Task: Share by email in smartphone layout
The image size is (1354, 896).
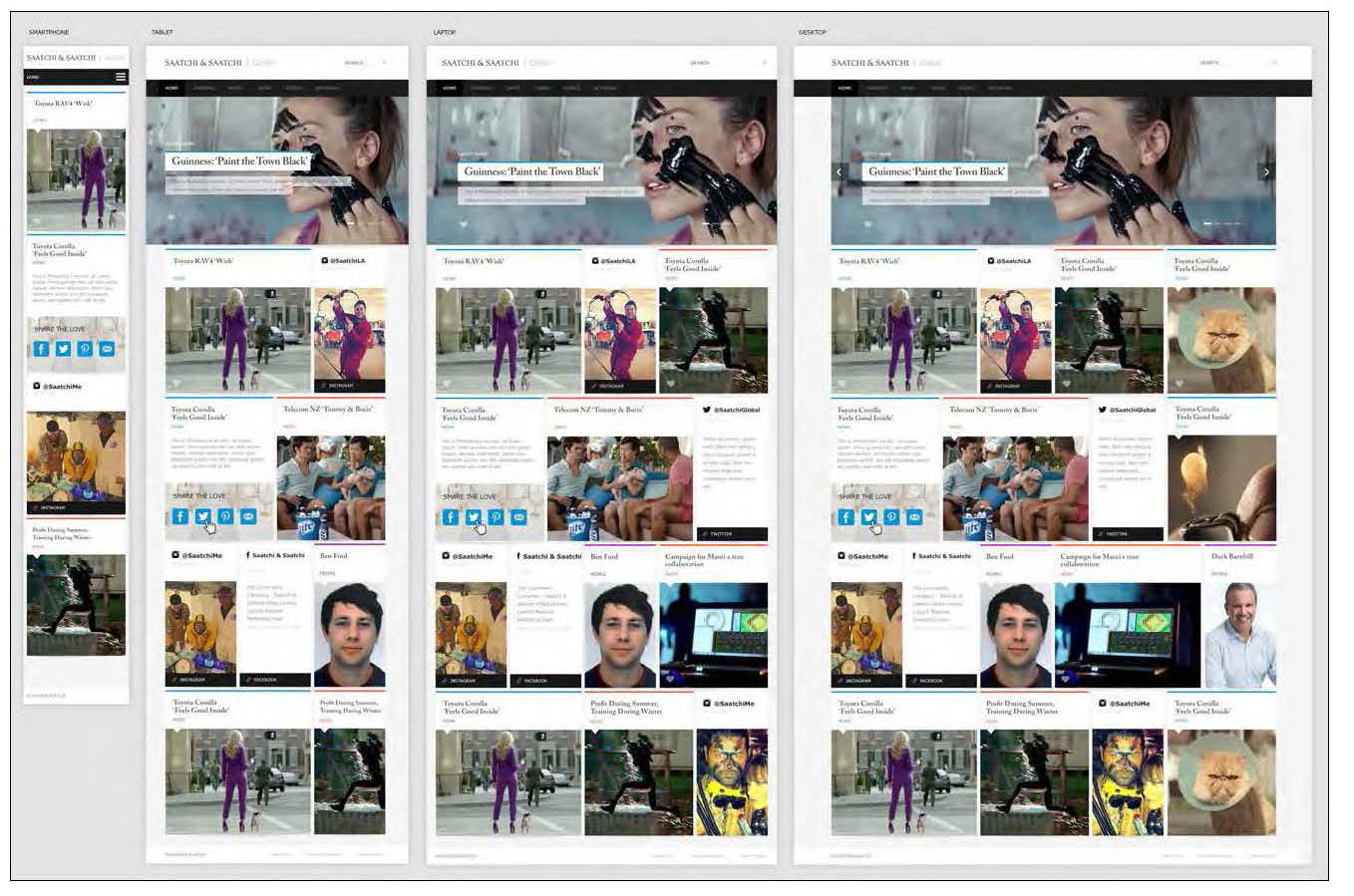Action: [x=107, y=349]
